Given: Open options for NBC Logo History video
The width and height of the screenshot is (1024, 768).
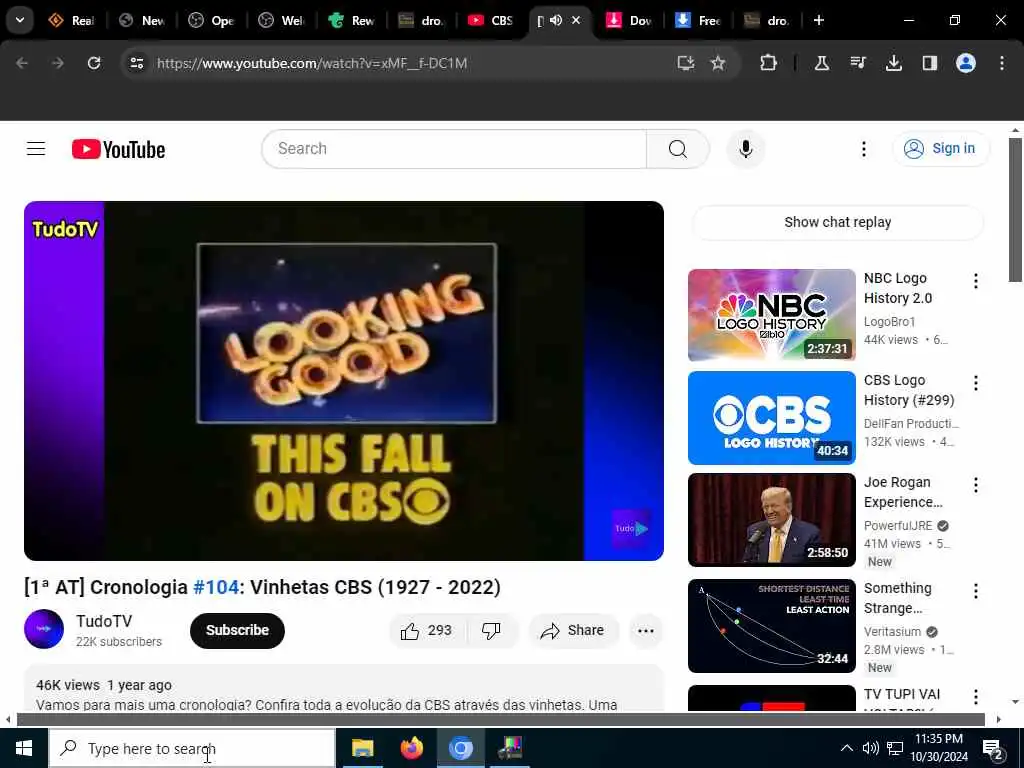Looking at the screenshot, I should pyautogui.click(x=975, y=281).
